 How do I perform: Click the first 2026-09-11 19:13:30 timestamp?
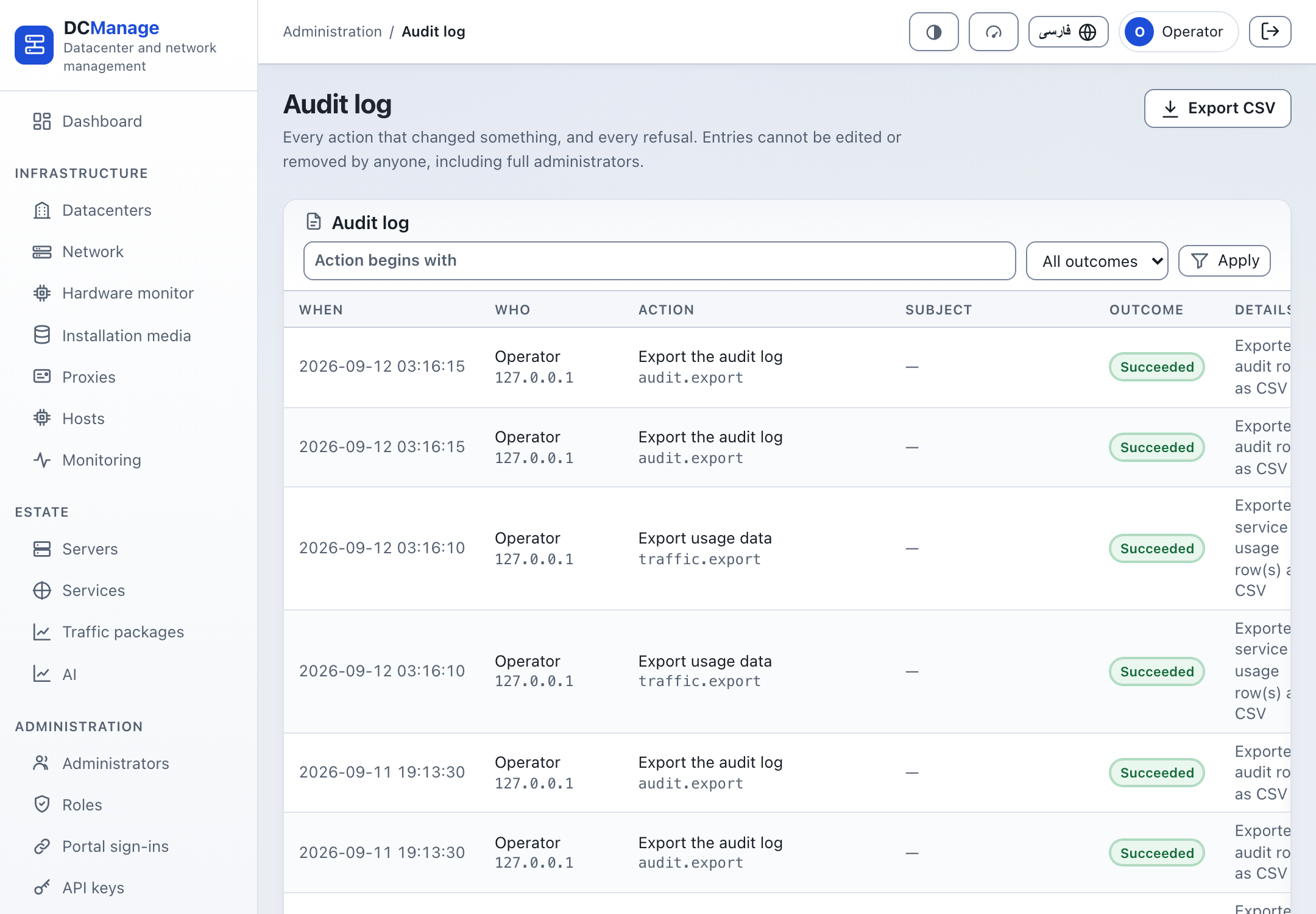(382, 772)
